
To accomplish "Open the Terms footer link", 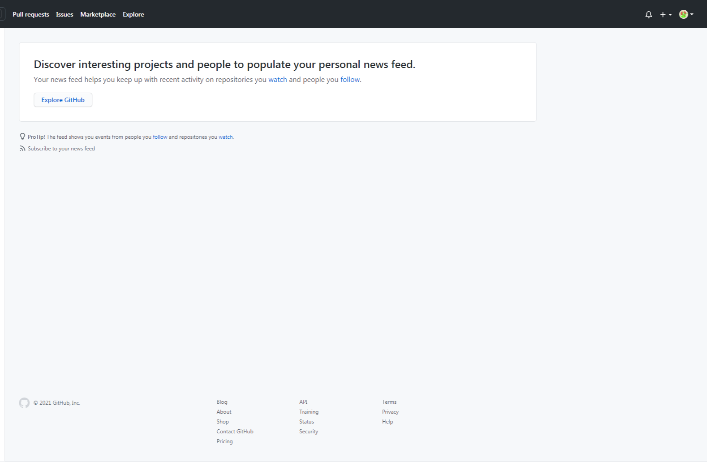I will 389,402.
